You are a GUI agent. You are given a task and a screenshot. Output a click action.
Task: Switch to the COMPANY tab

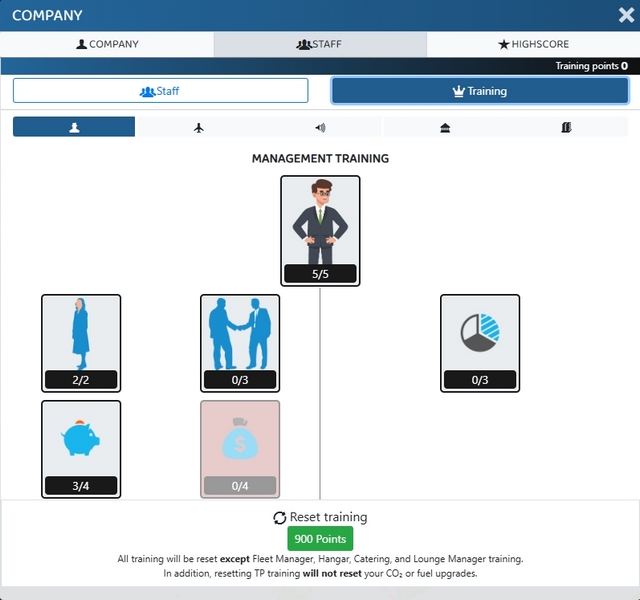(x=107, y=44)
